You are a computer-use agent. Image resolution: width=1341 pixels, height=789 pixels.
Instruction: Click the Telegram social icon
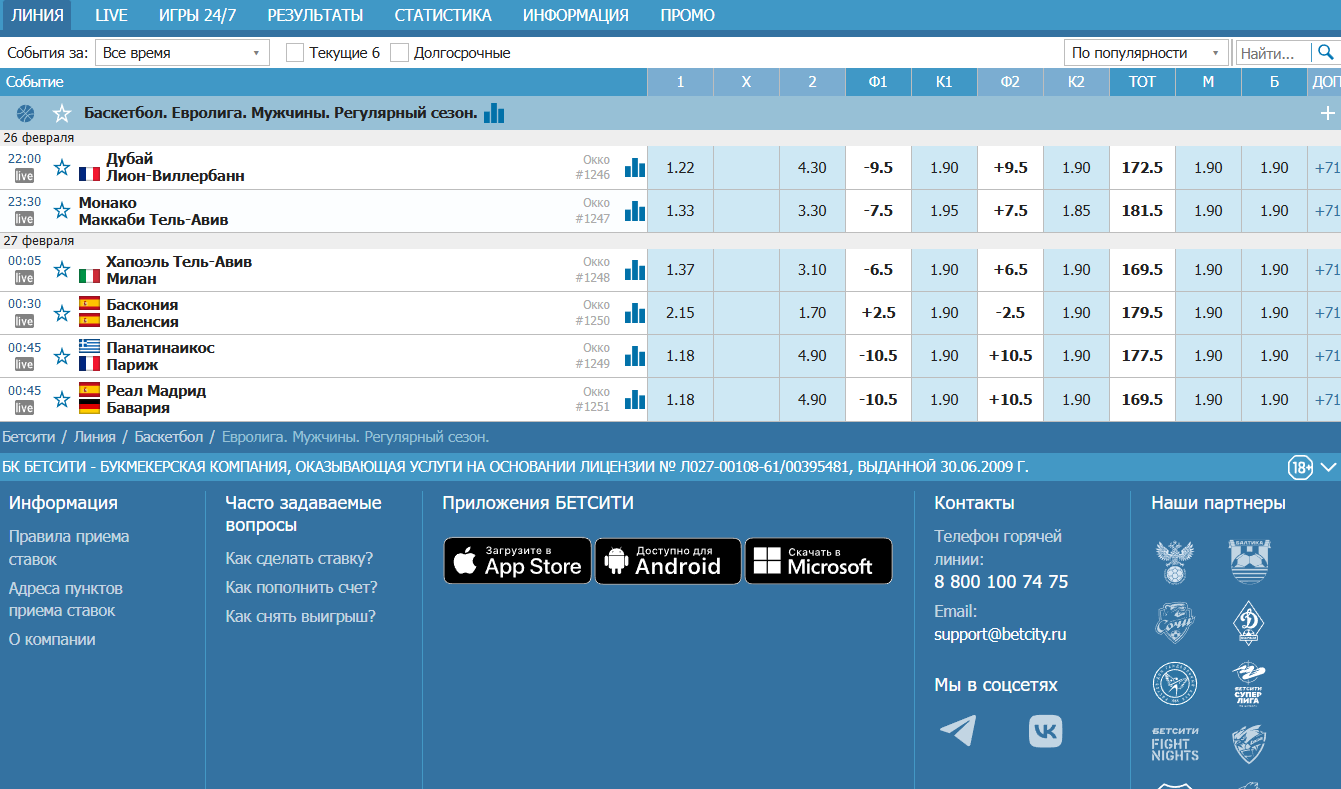[x=958, y=731]
